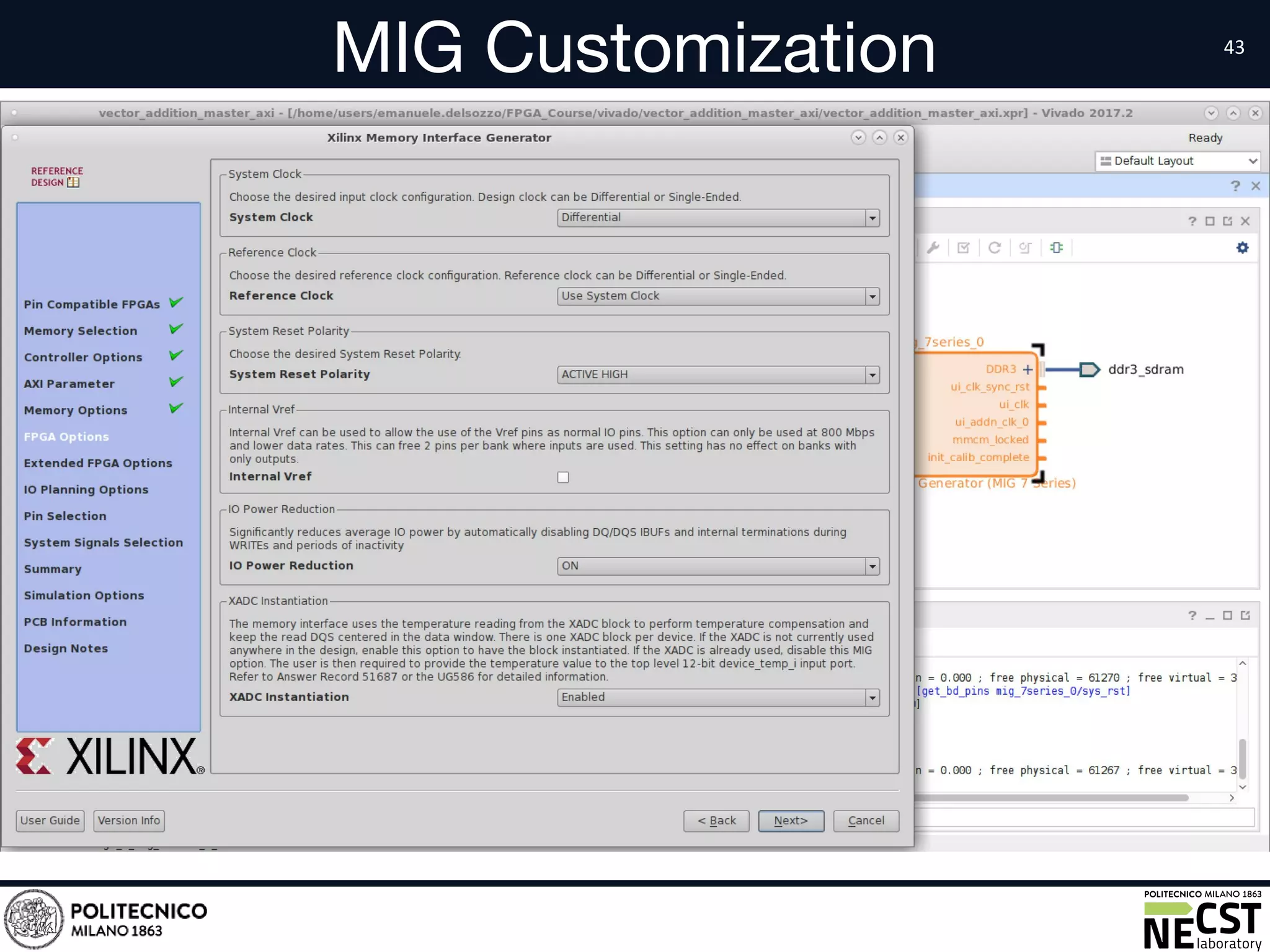Viewport: 1270px width, 952px height.
Task: Go to Memory Selection step
Action: (x=81, y=331)
